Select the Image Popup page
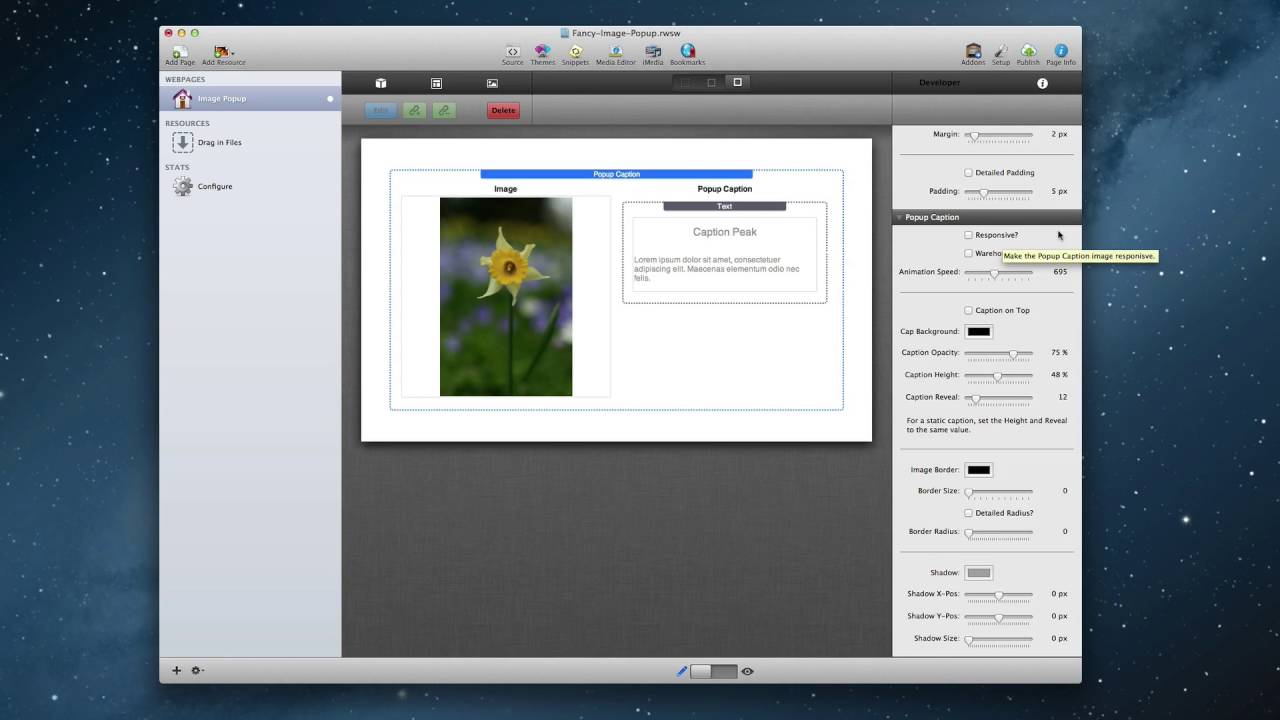This screenshot has width=1280, height=720. coord(250,98)
